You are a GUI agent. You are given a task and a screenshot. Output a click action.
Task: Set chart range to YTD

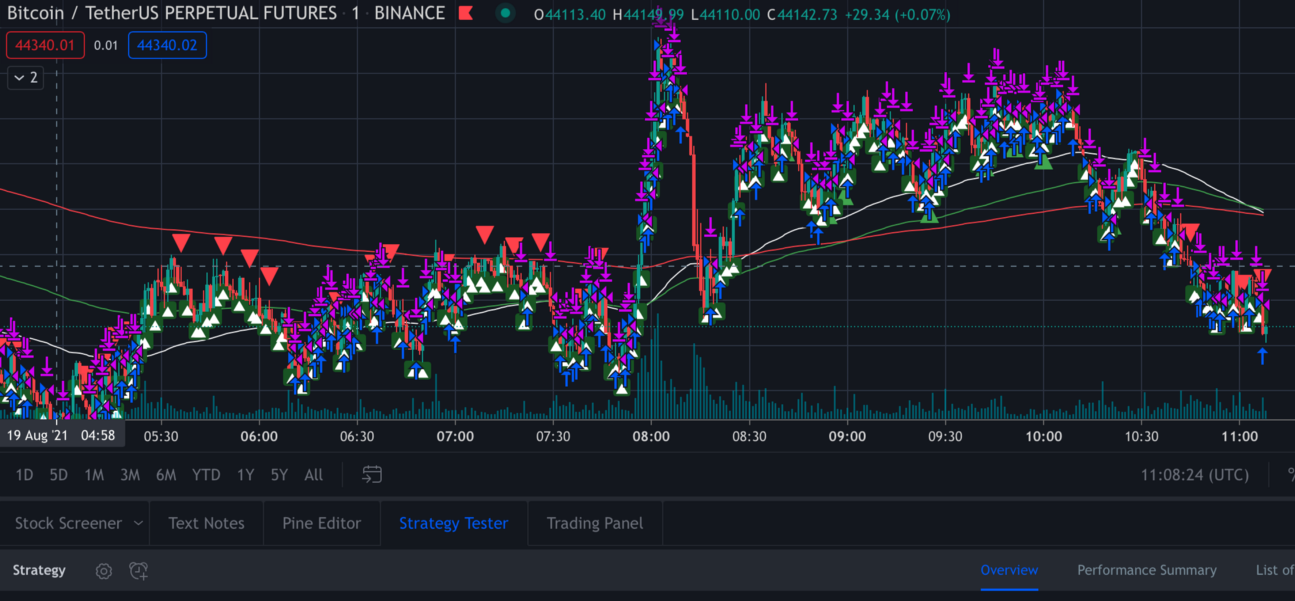206,475
